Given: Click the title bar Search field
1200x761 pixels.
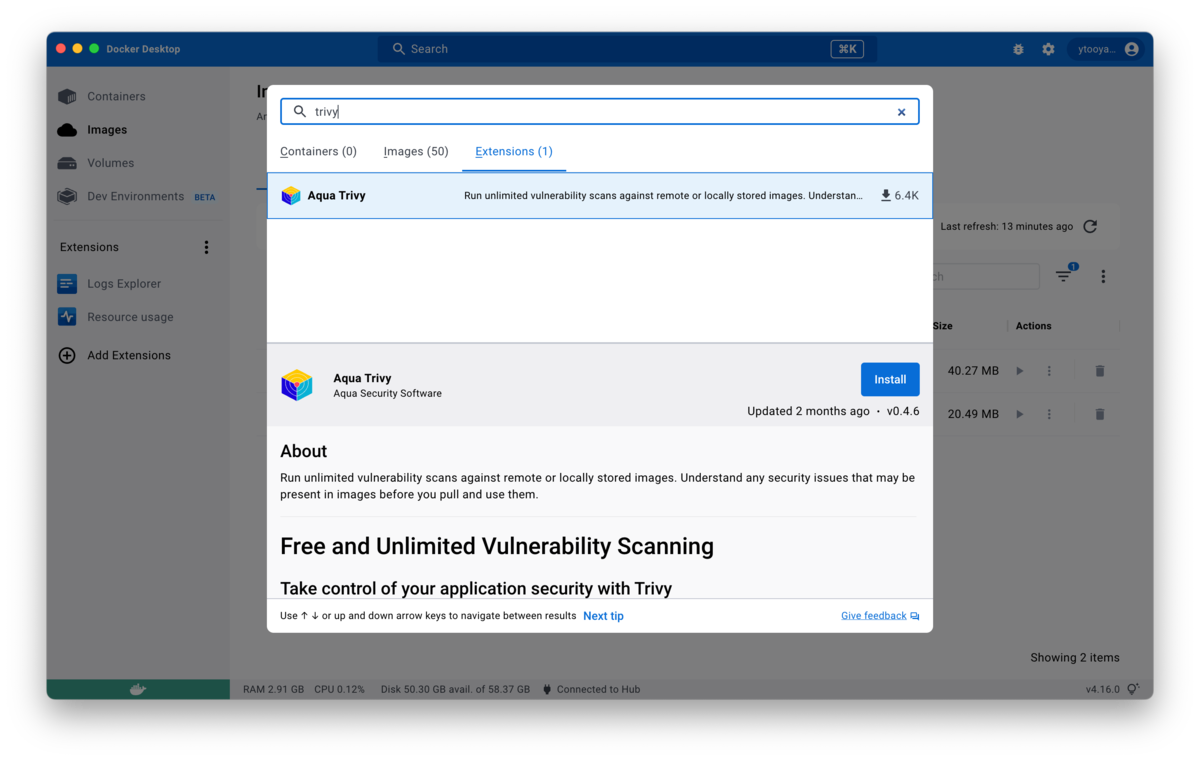Looking at the screenshot, I should point(627,49).
